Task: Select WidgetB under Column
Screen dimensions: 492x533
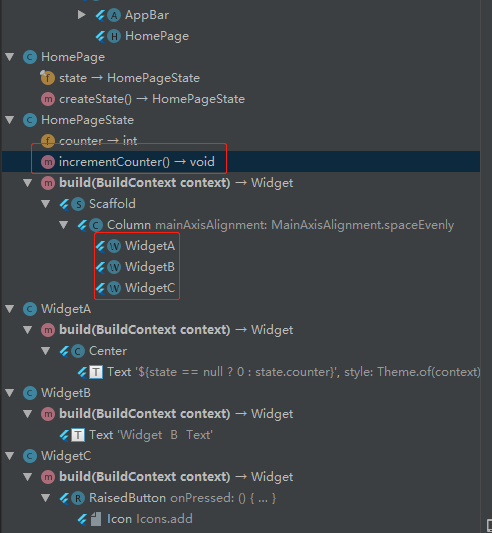Action: [141, 267]
